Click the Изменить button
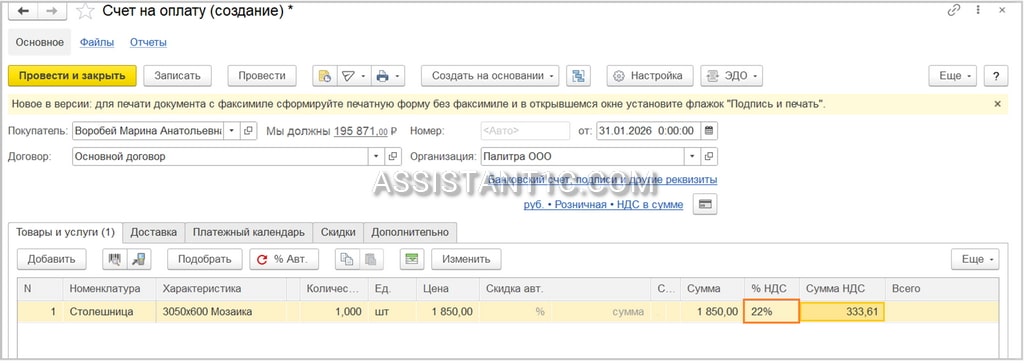Viewport: 1024px width, 363px height. [x=466, y=259]
